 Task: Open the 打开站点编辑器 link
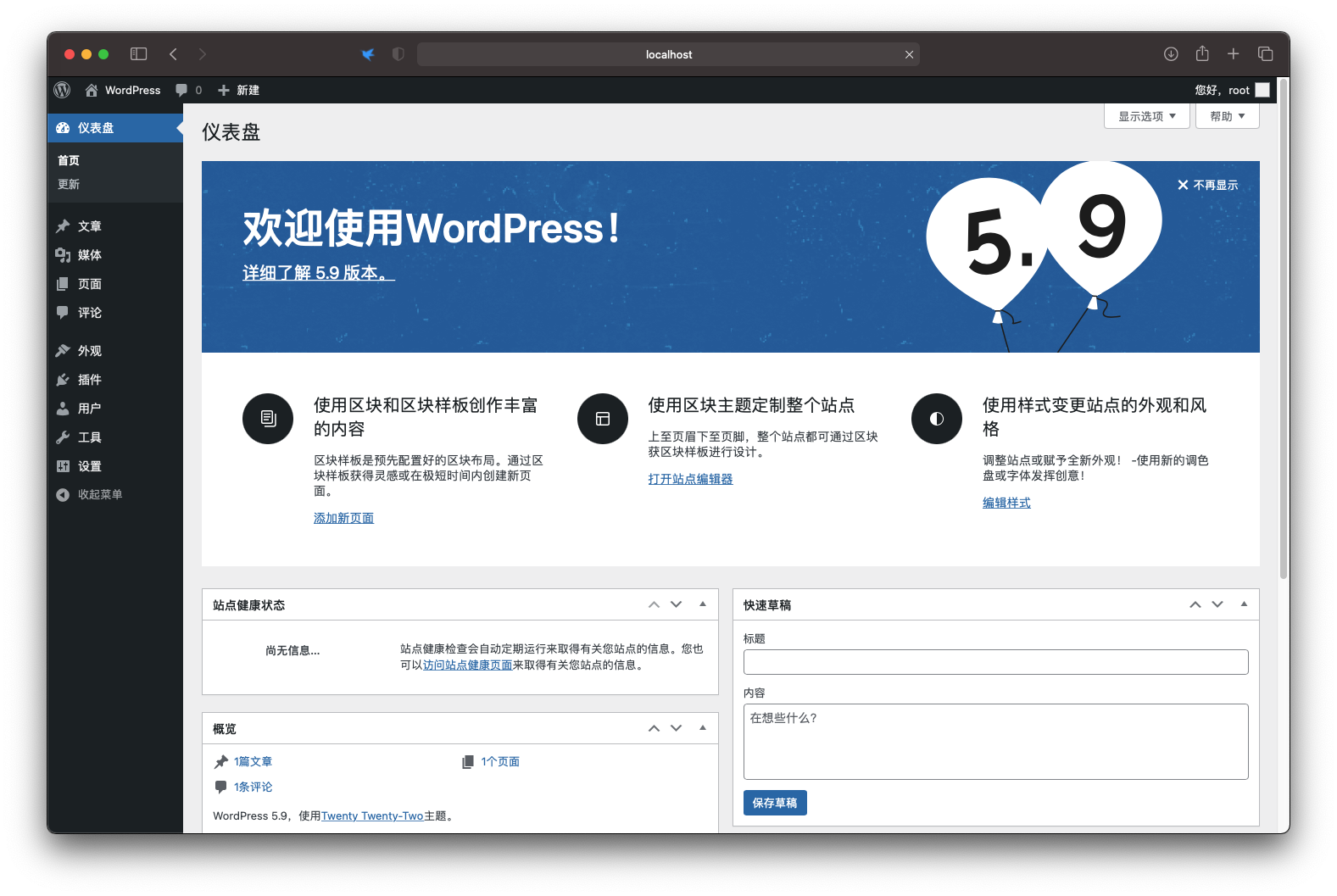click(x=690, y=479)
